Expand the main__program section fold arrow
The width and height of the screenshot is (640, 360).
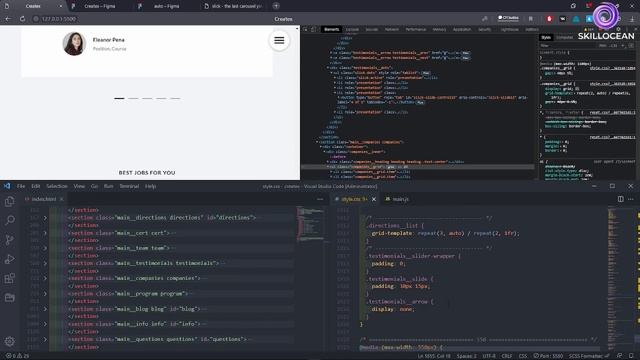[45, 293]
